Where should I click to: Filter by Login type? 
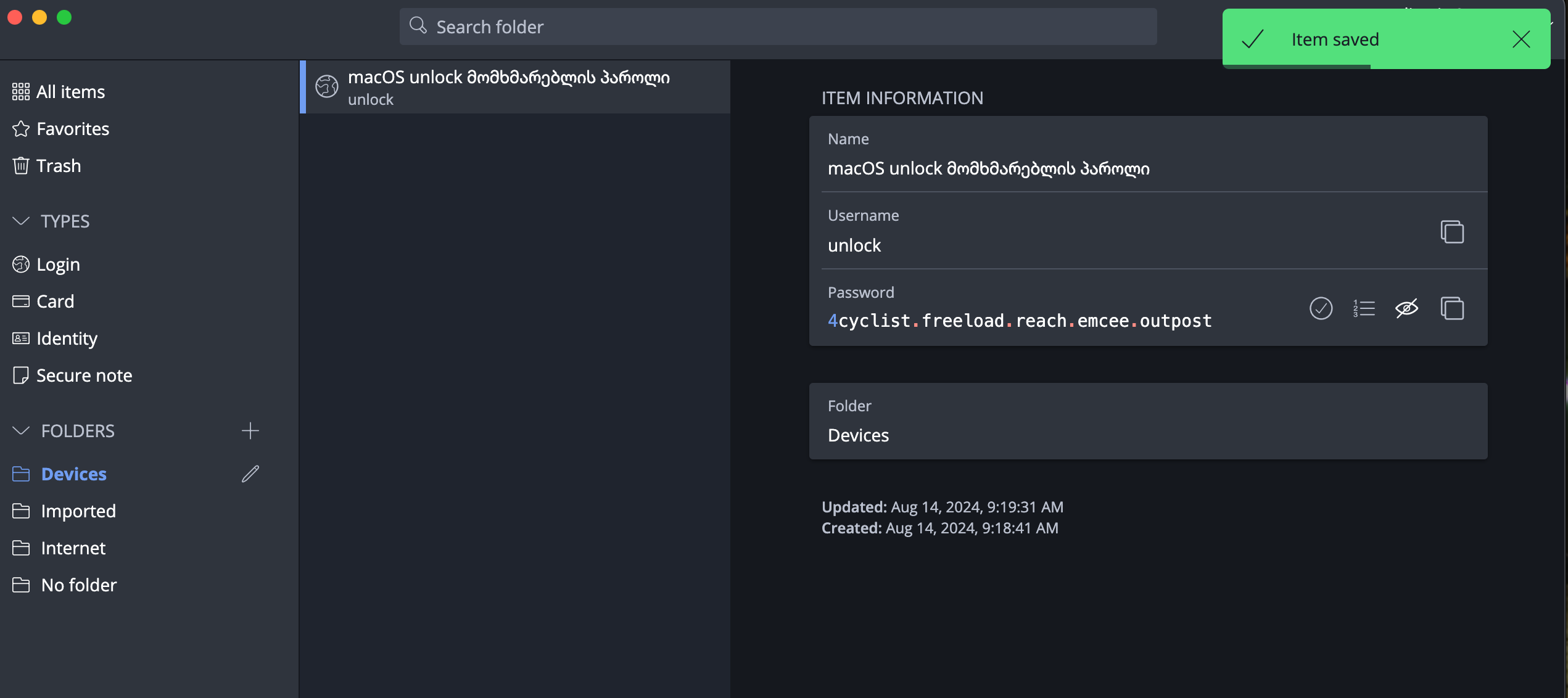58,264
